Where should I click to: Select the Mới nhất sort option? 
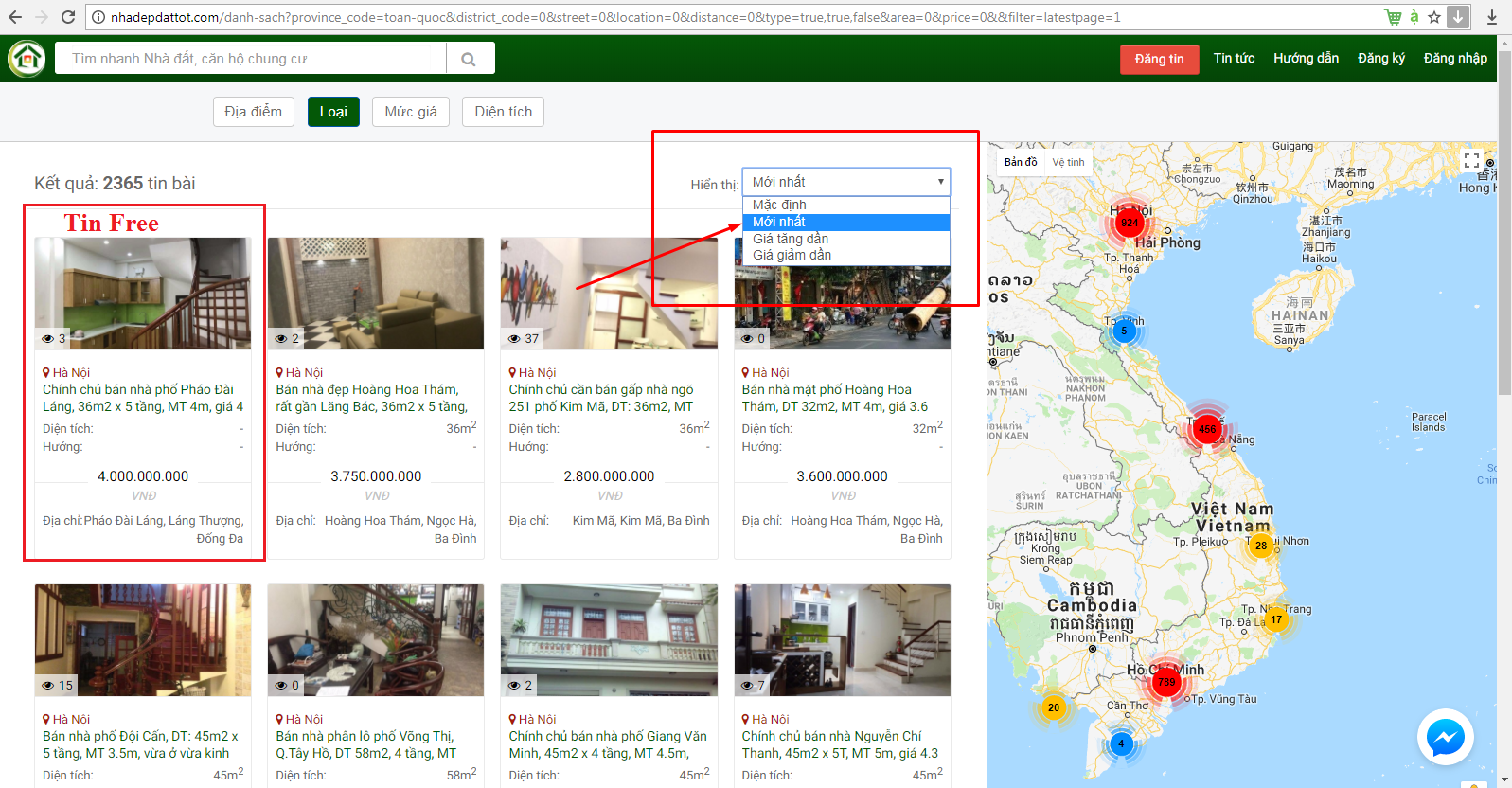click(x=846, y=222)
